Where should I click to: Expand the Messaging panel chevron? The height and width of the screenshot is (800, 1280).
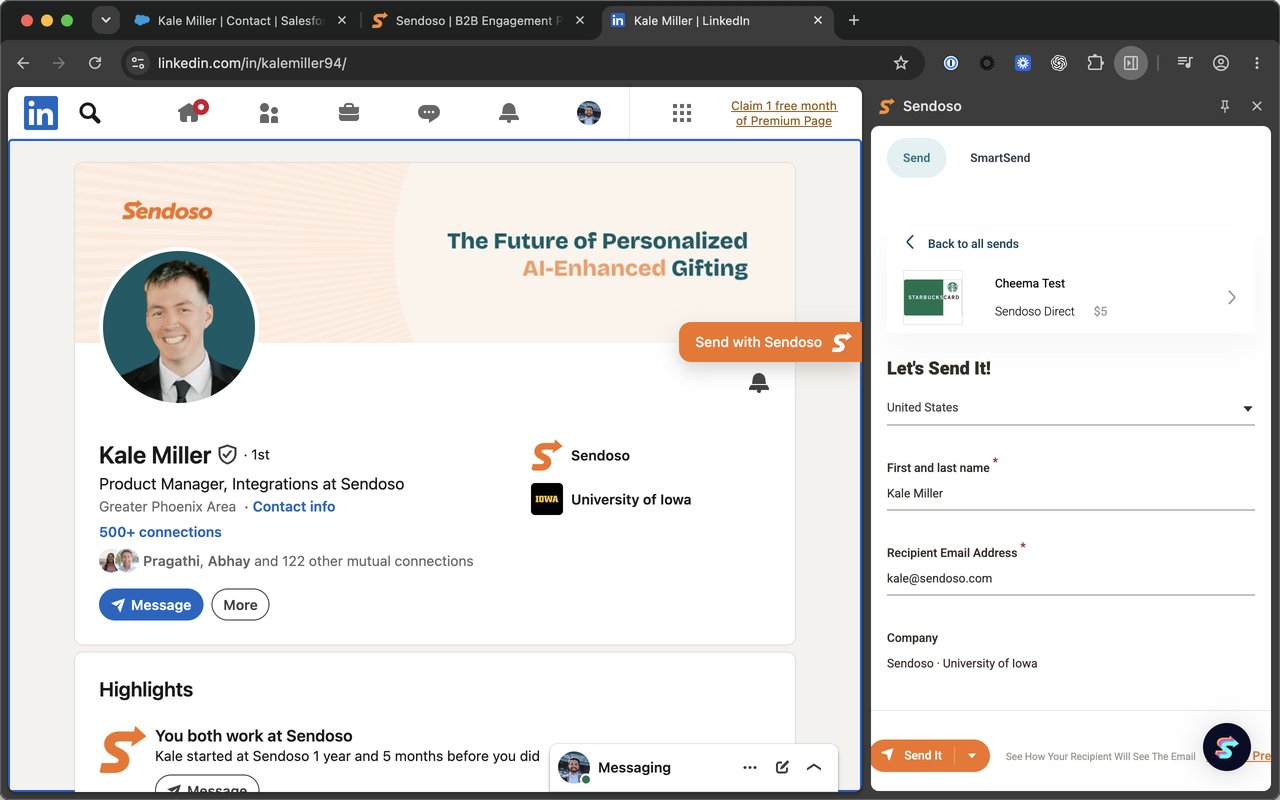[814, 767]
